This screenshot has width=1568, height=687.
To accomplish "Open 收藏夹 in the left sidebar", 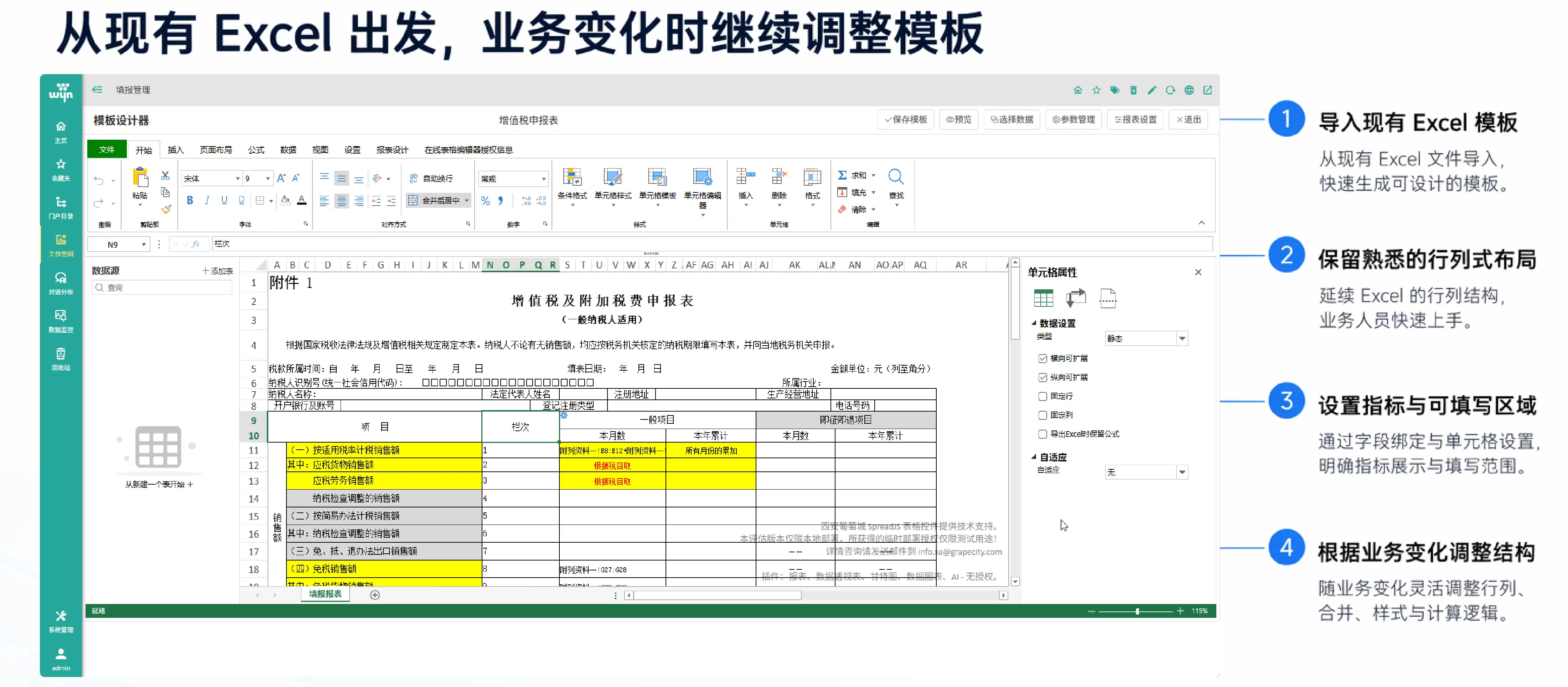I will [61, 169].
